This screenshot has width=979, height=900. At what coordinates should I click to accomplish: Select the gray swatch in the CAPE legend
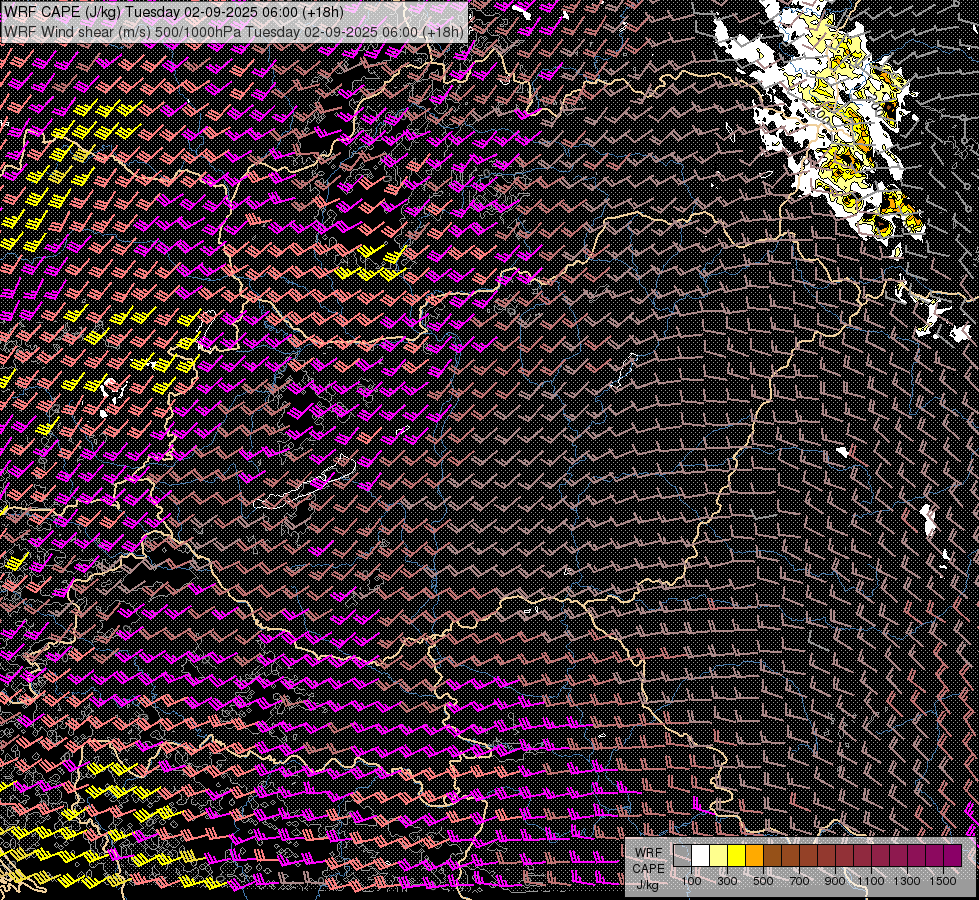click(x=682, y=856)
